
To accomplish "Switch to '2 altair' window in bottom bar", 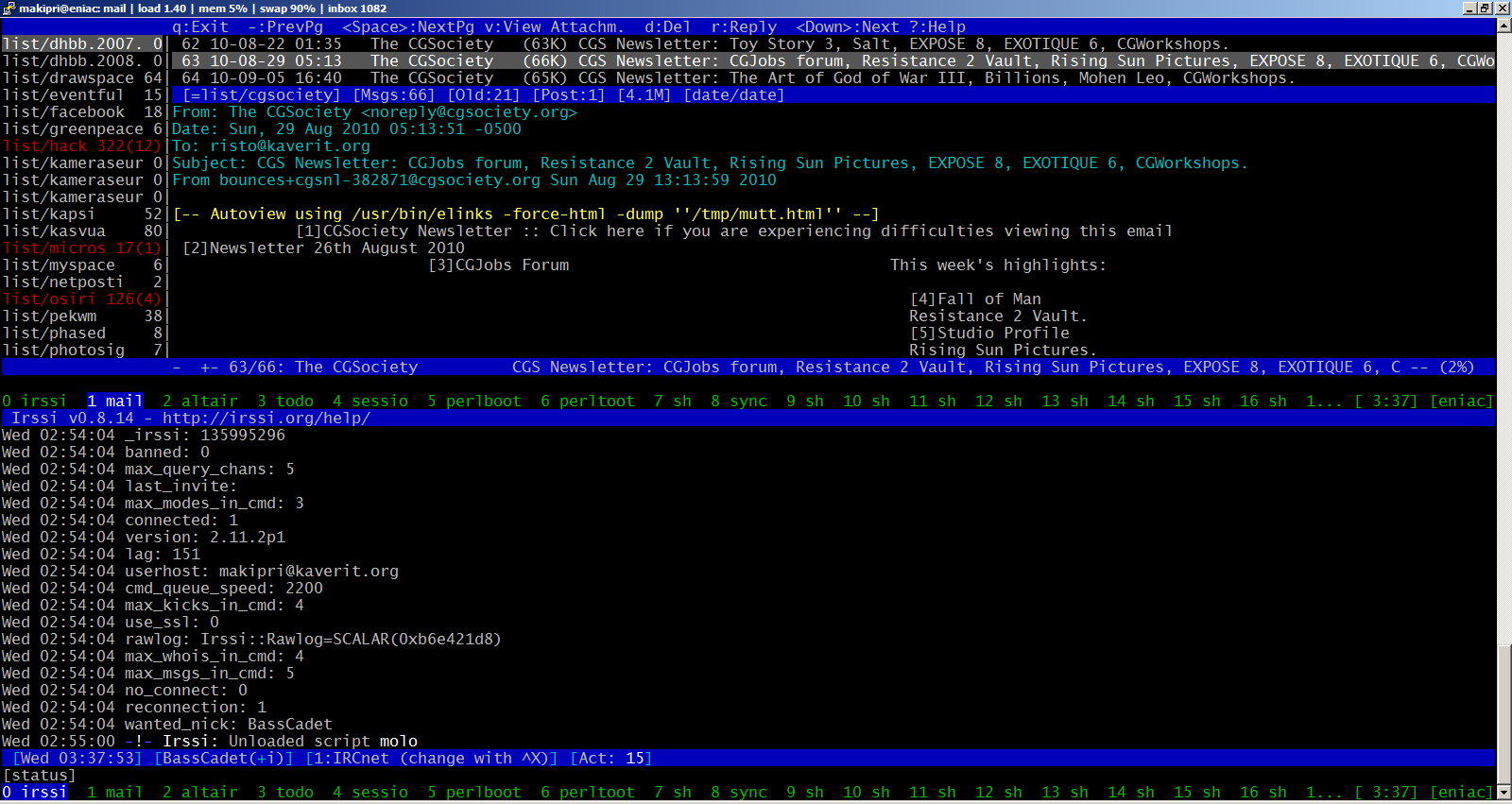I will (200, 792).
